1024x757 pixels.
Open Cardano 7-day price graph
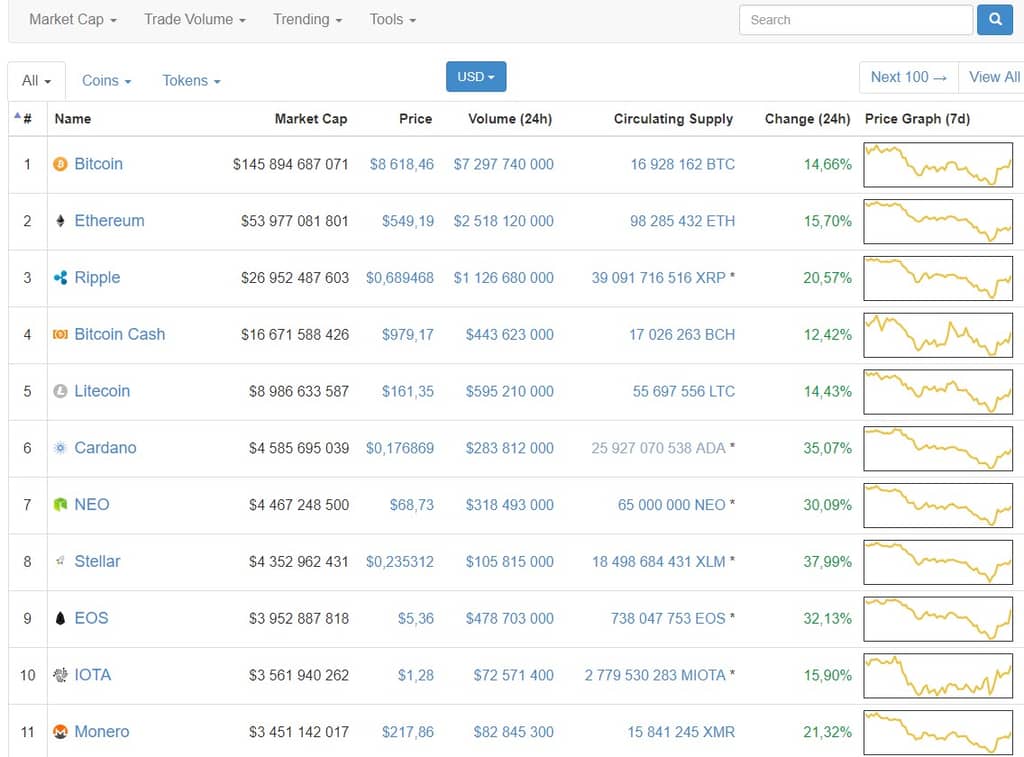[938, 449]
